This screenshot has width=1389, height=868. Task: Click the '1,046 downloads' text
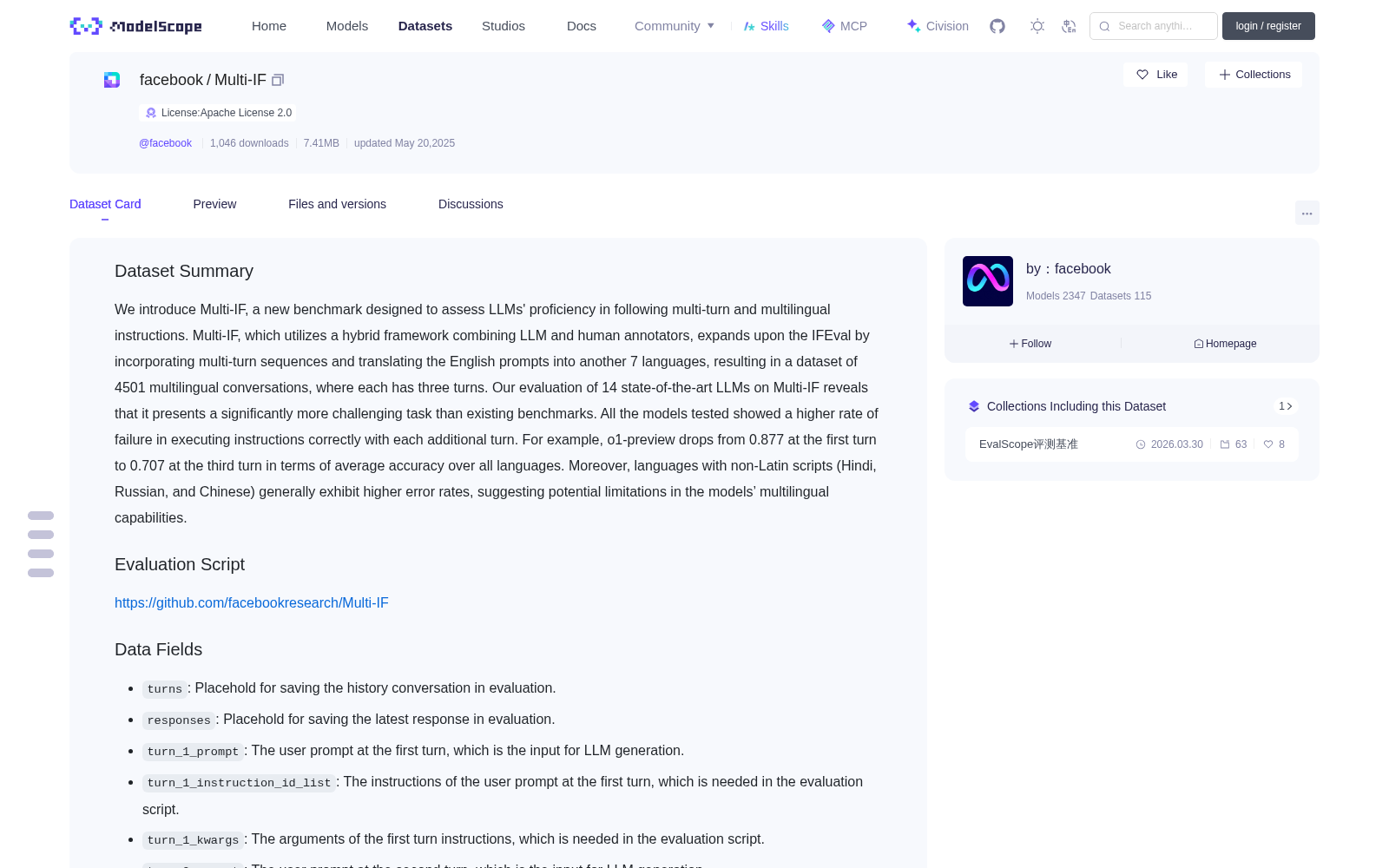pyautogui.click(x=249, y=143)
